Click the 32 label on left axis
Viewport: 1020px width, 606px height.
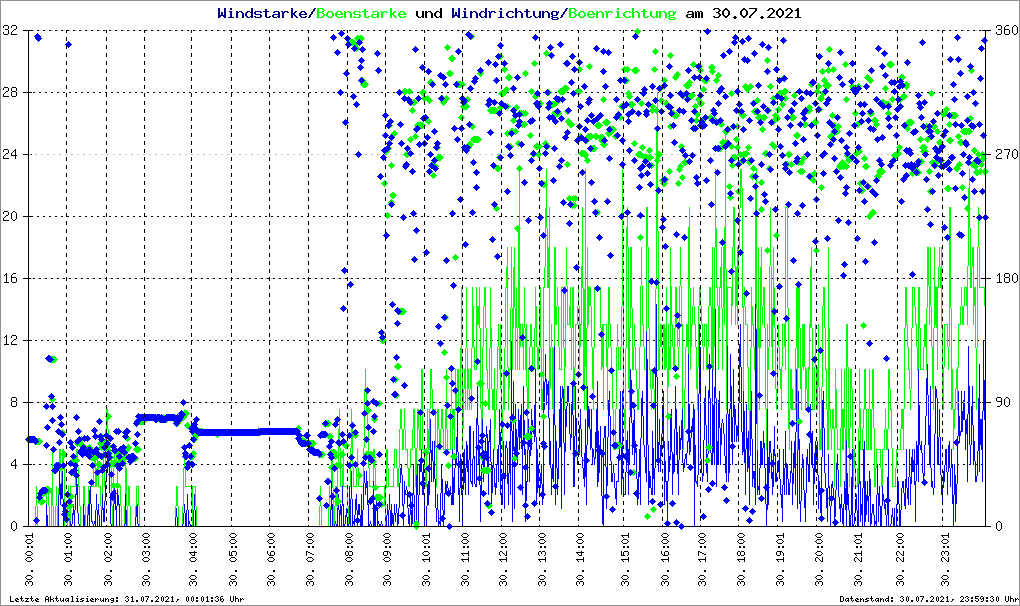point(11,31)
